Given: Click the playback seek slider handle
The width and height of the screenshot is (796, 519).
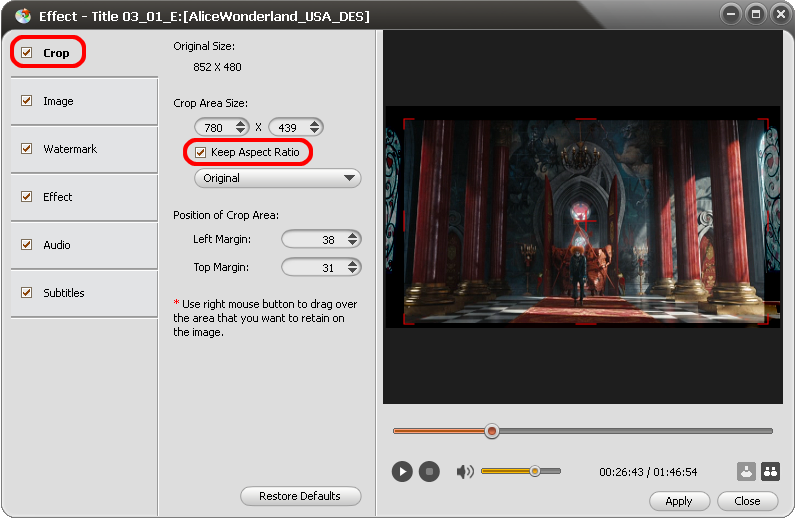Looking at the screenshot, I should [x=491, y=431].
